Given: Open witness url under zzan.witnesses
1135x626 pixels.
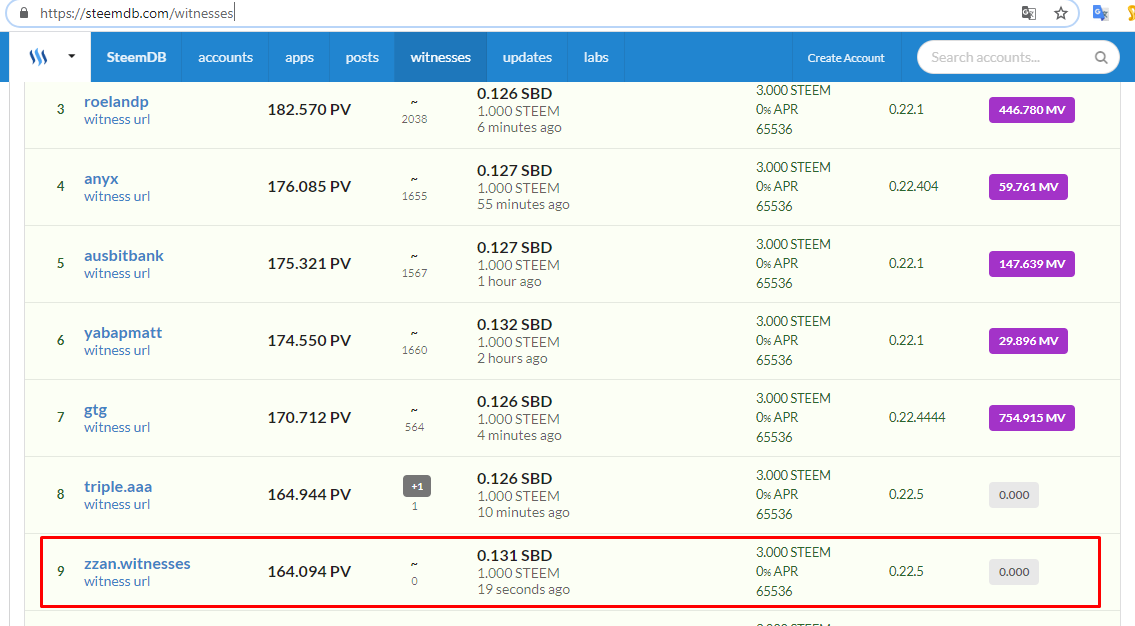Looking at the screenshot, I should click(x=117, y=581).
